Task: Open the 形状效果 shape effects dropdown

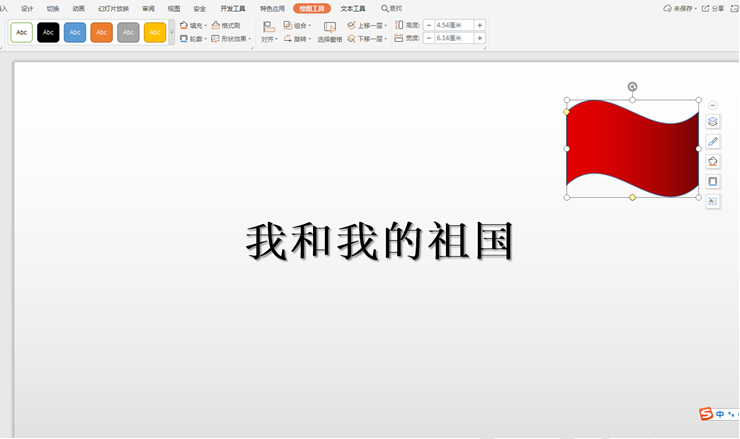Action: click(231, 39)
